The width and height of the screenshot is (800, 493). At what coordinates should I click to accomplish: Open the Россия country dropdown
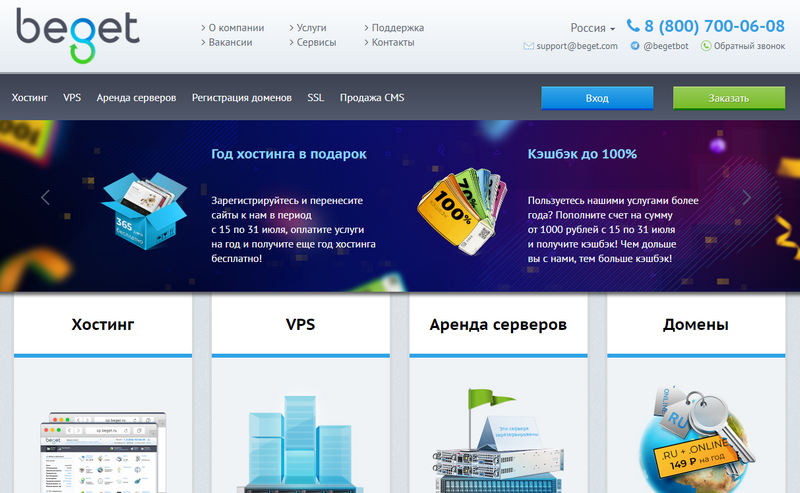pyautogui.click(x=592, y=28)
